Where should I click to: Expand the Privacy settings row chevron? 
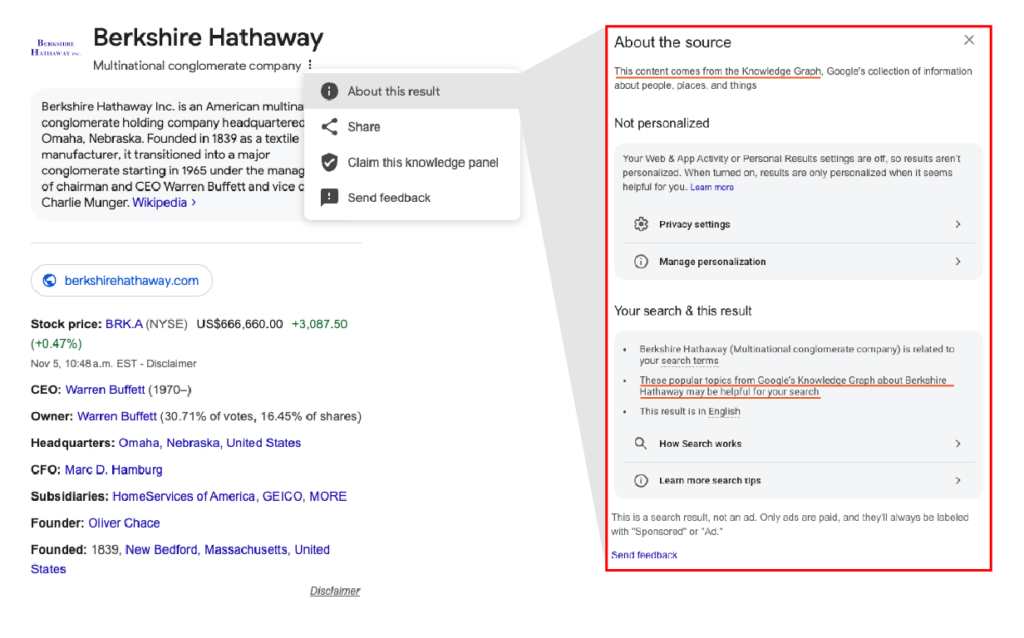point(958,224)
